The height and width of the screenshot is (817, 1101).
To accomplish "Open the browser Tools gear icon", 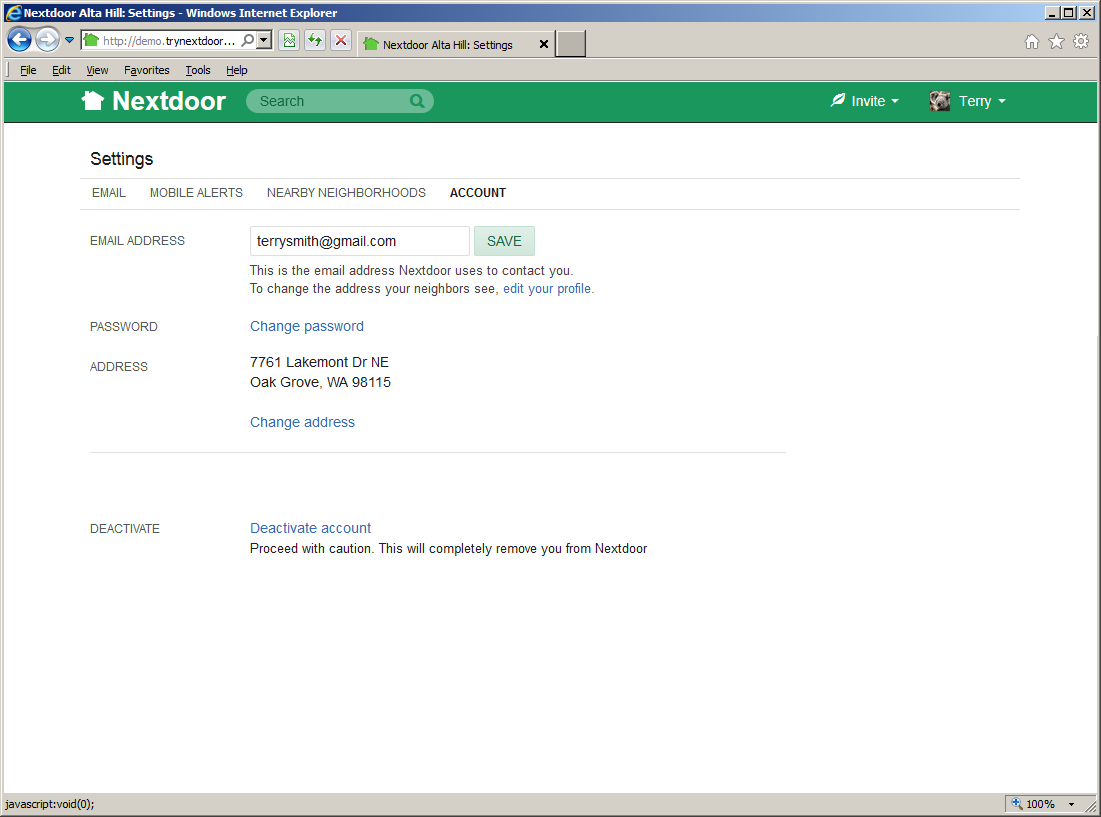I will (1081, 41).
